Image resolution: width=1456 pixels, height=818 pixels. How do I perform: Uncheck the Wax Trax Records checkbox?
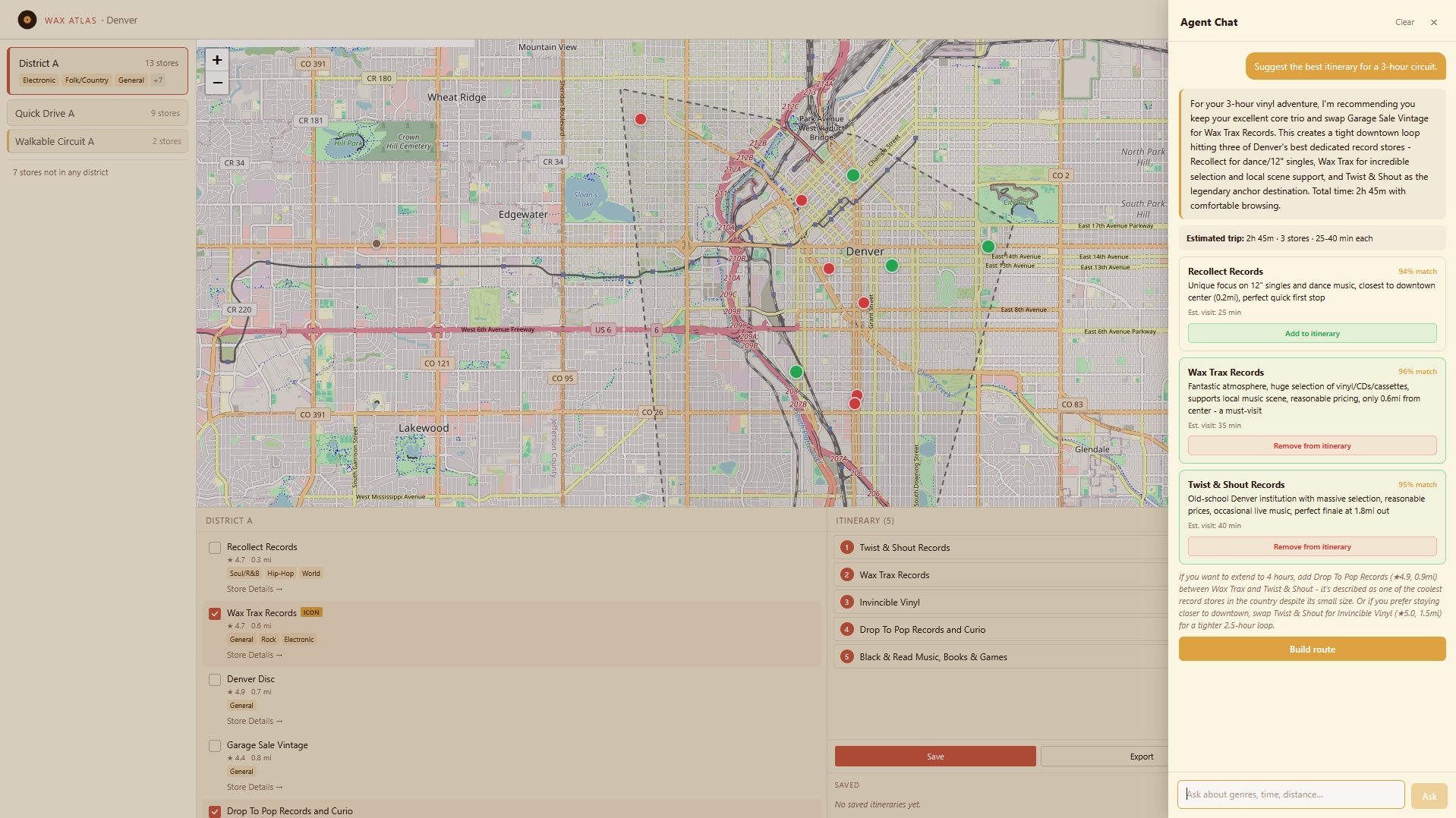point(215,614)
